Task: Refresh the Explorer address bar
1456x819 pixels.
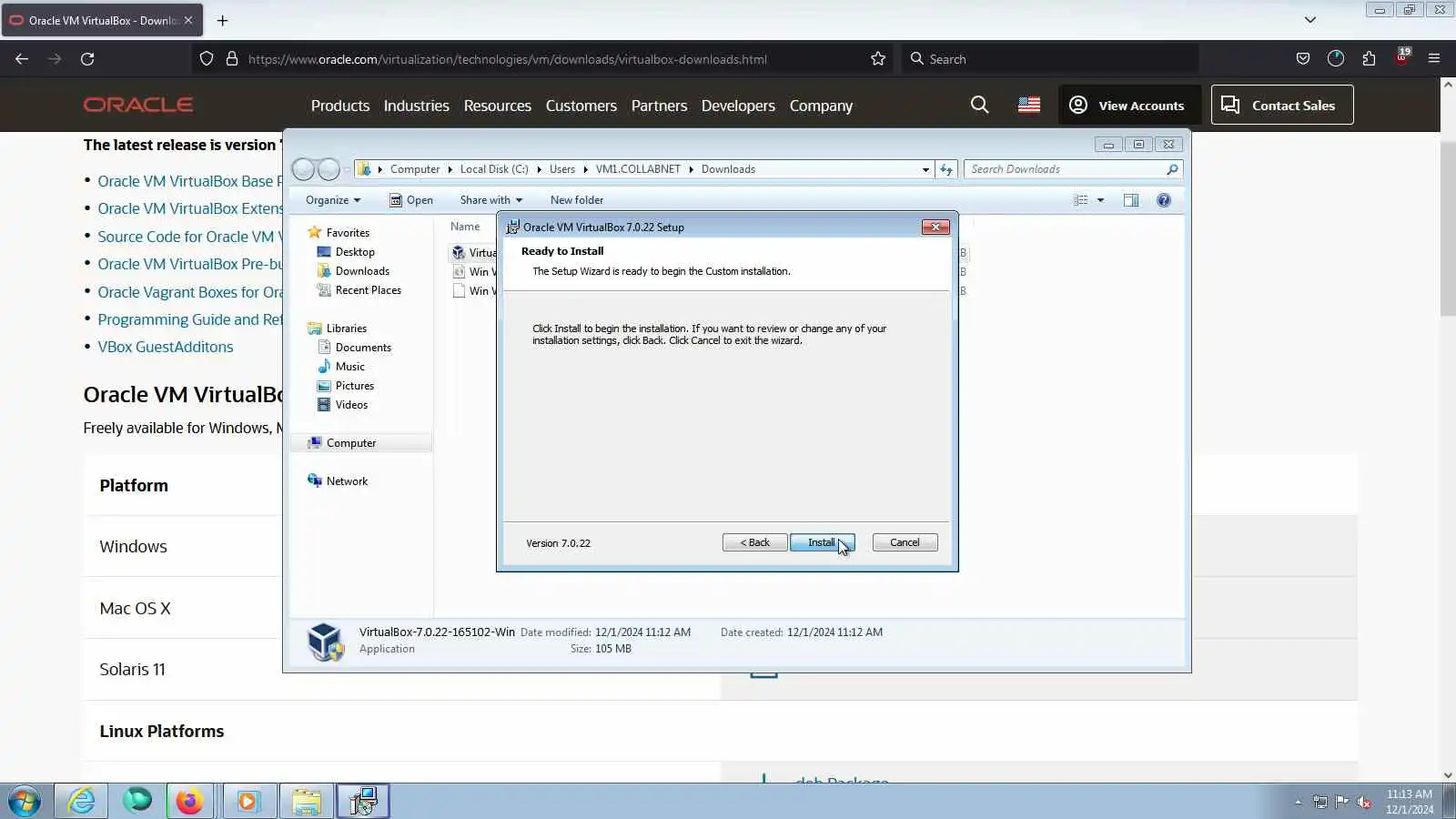Action: tap(946, 169)
